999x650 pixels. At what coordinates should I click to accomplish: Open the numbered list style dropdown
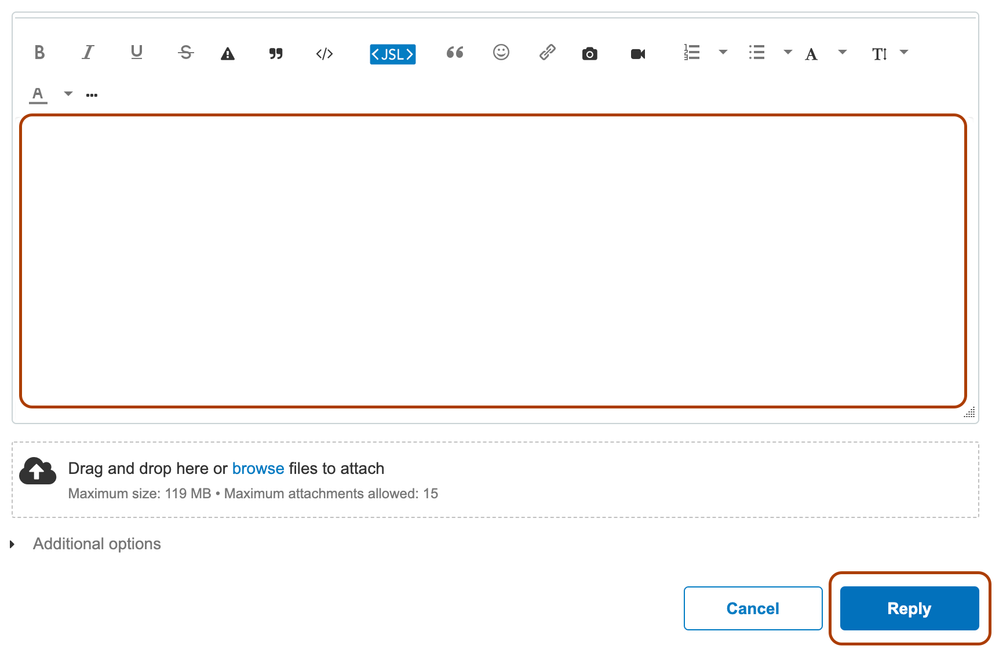[723, 52]
